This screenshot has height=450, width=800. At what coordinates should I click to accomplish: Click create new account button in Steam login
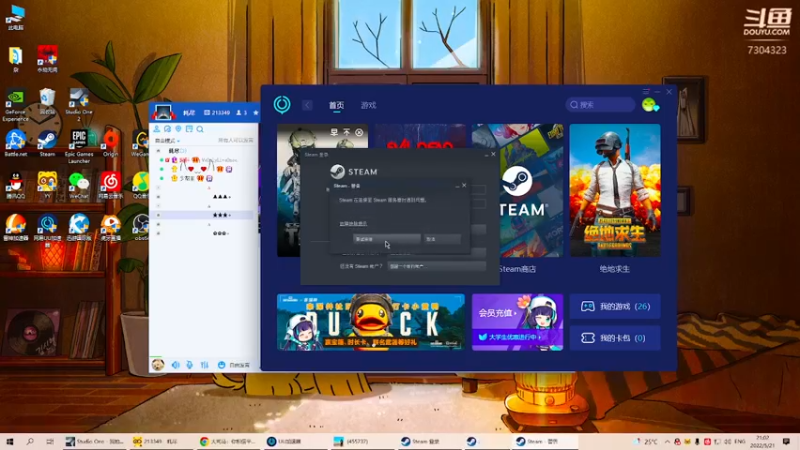click(x=436, y=266)
